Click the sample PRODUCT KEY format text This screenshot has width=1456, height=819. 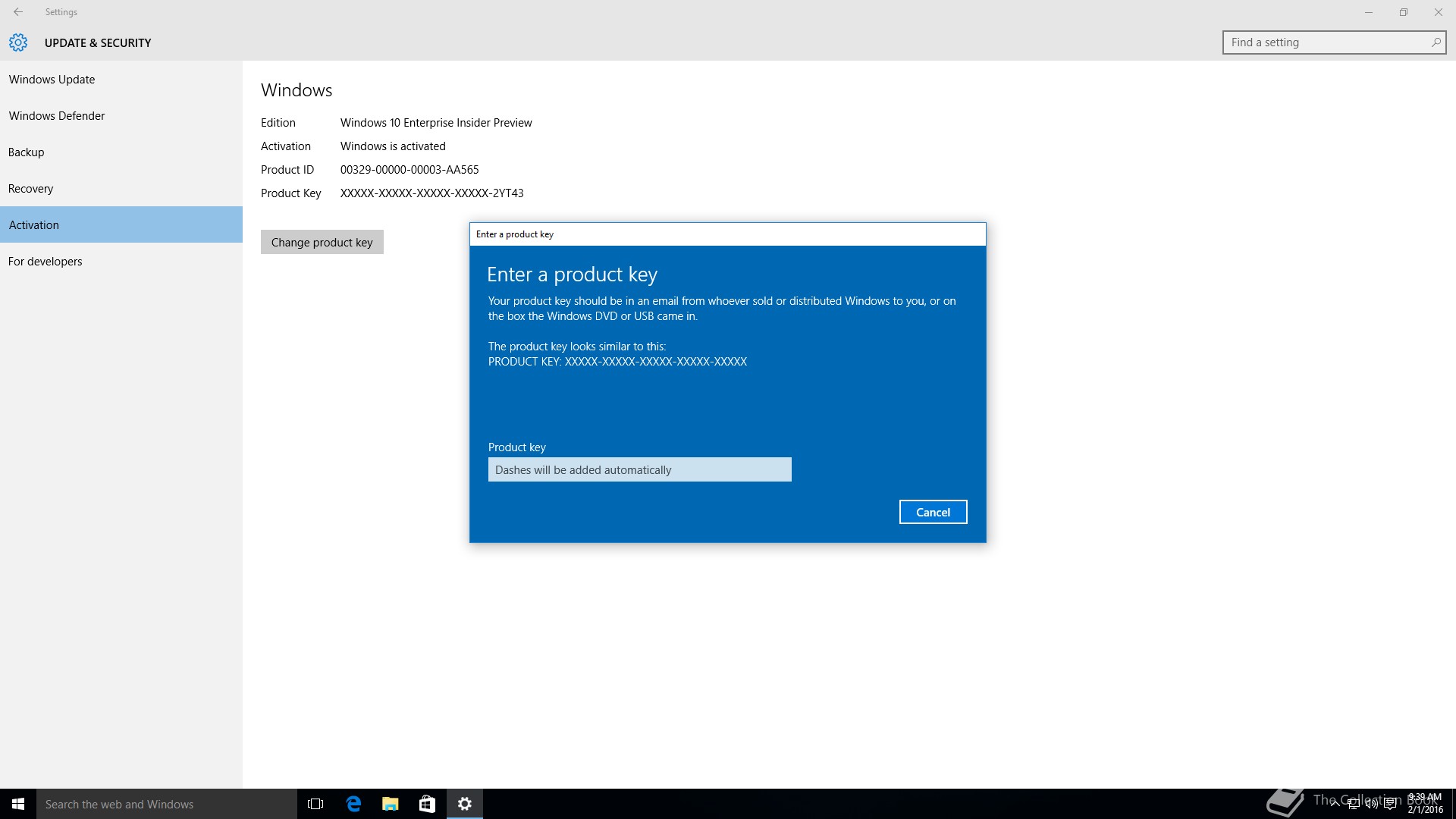(617, 362)
